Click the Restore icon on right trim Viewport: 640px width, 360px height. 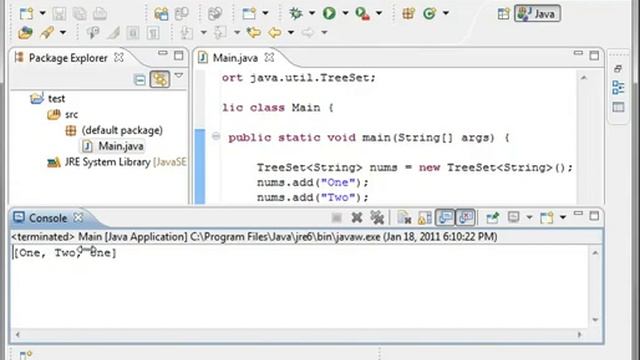click(618, 69)
